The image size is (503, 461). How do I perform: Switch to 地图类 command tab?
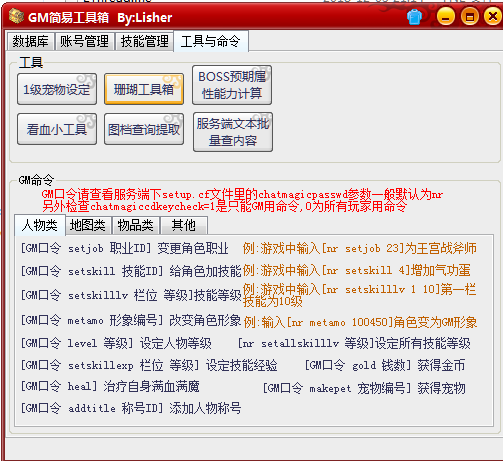88,226
